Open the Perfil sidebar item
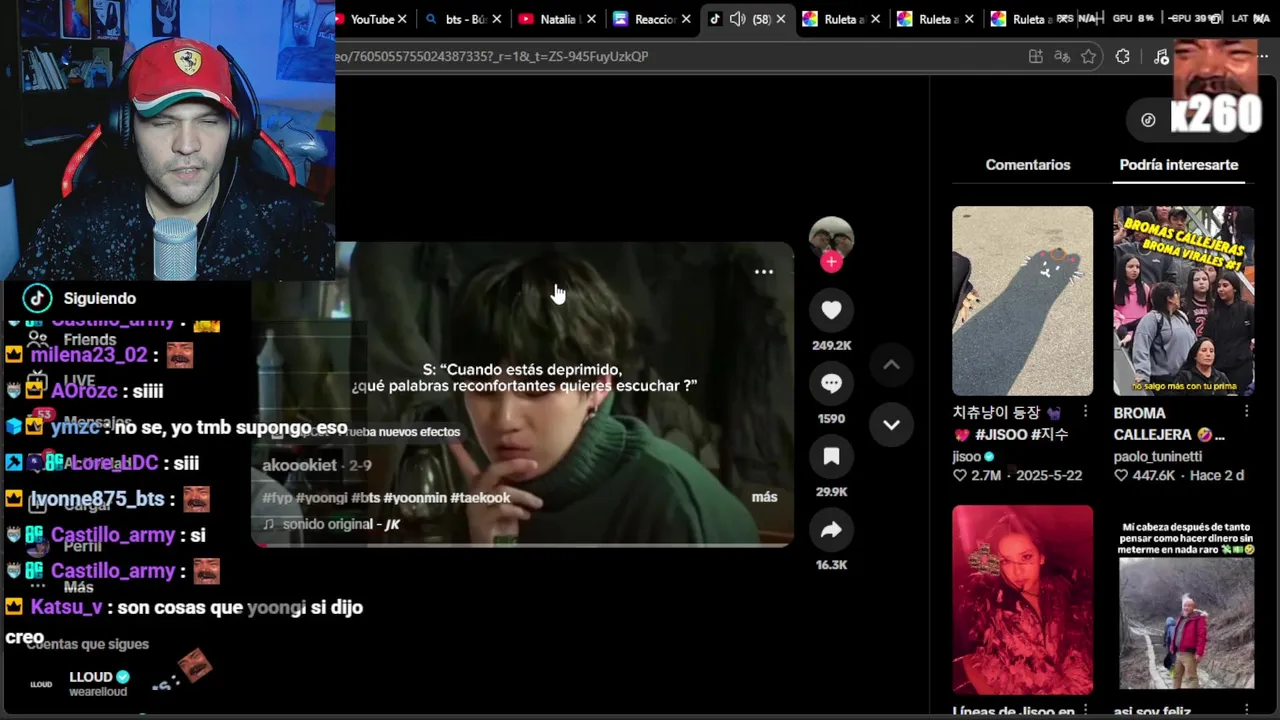This screenshot has height=720, width=1280. [82, 546]
